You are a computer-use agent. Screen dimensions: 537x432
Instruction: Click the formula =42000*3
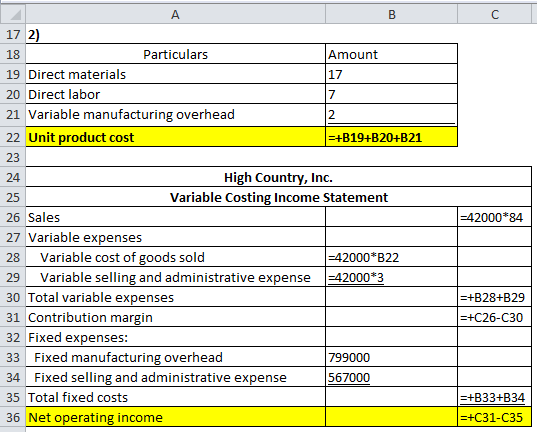click(x=391, y=277)
